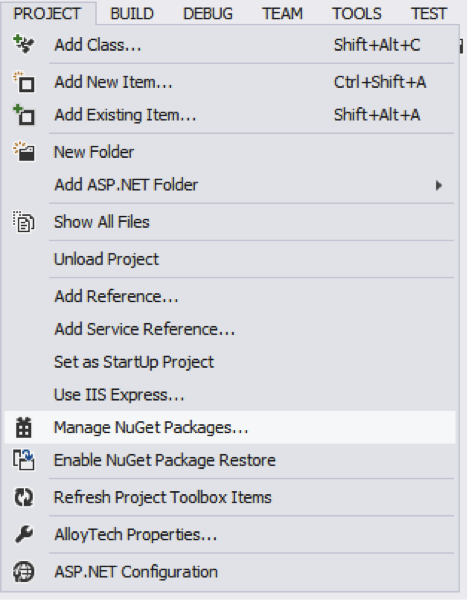Click the Add Class icon
Image resolution: width=468 pixels, height=600 pixels.
tap(24, 44)
